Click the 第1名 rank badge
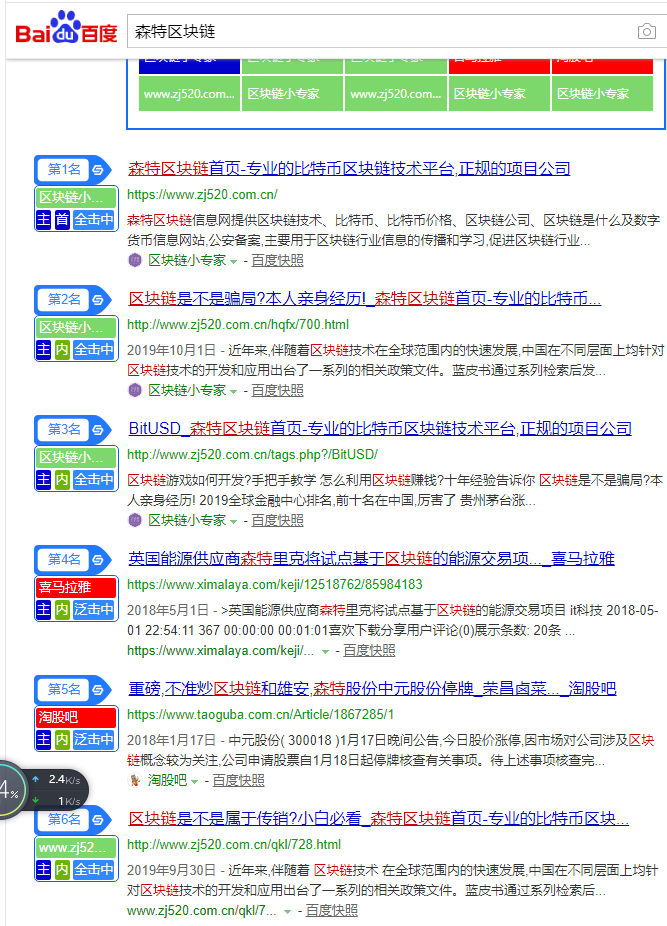The image size is (667, 926). click(x=63, y=170)
